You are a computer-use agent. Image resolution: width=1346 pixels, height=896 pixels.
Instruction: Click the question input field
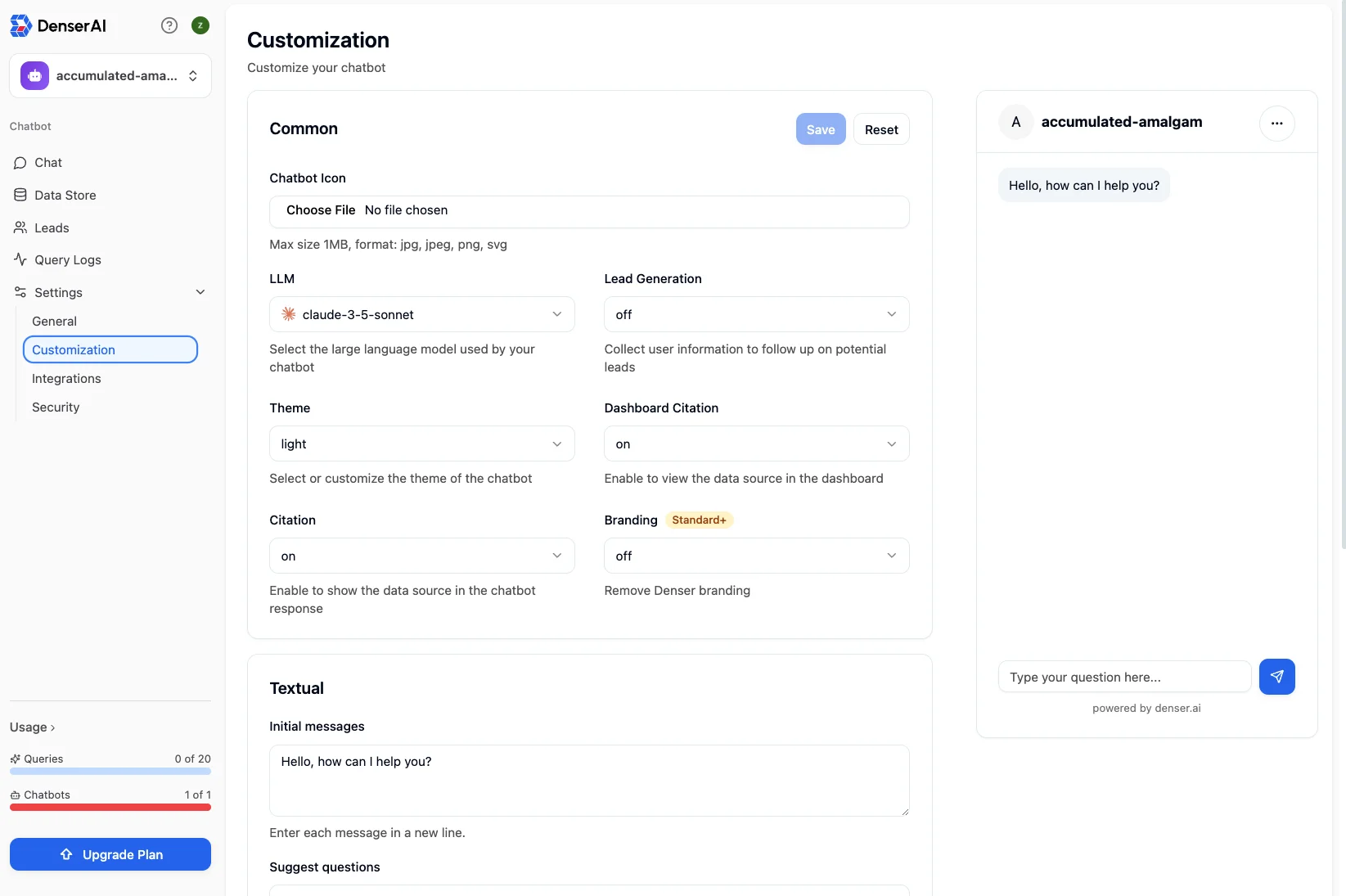(x=1123, y=677)
